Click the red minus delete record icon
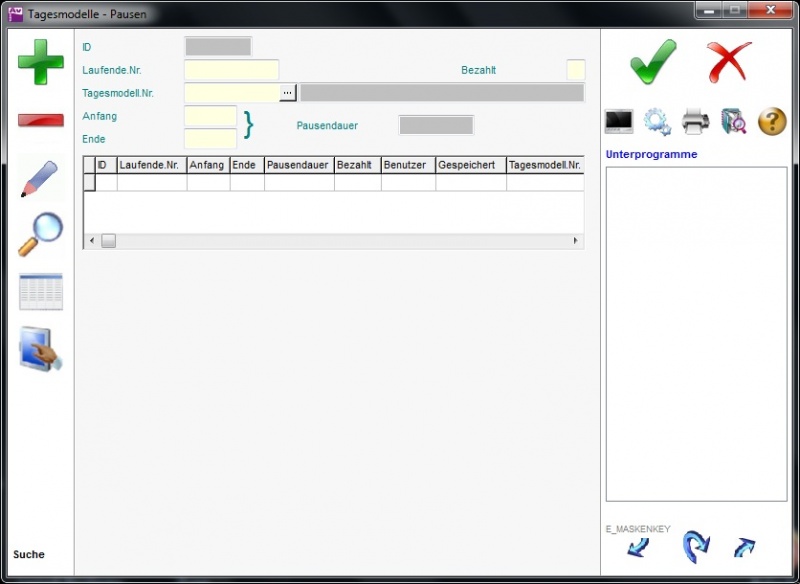This screenshot has width=800, height=584. [40, 121]
